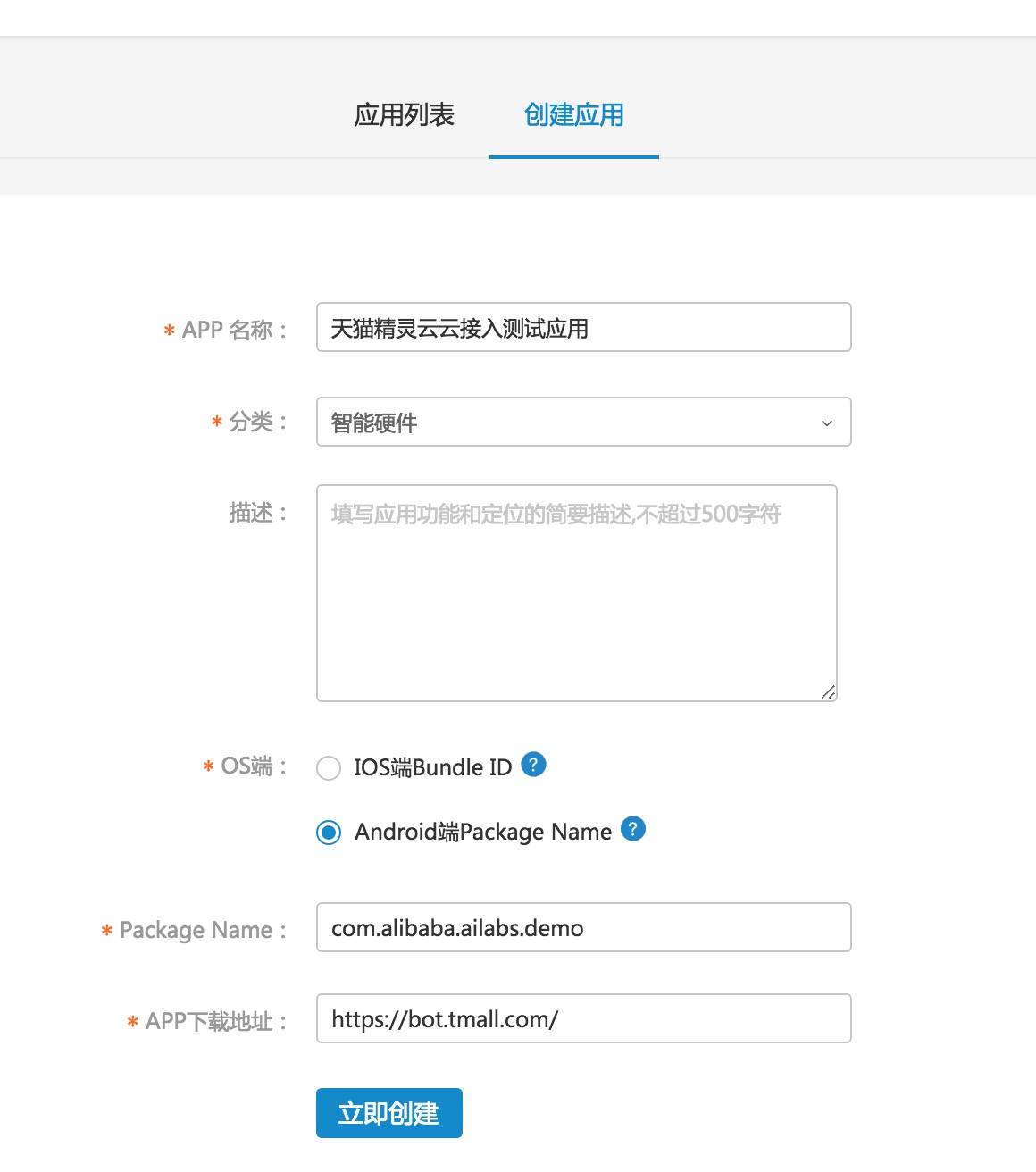Click the 描述 label text
Viewport: 1036px width, 1172px height.
pyautogui.click(x=258, y=513)
